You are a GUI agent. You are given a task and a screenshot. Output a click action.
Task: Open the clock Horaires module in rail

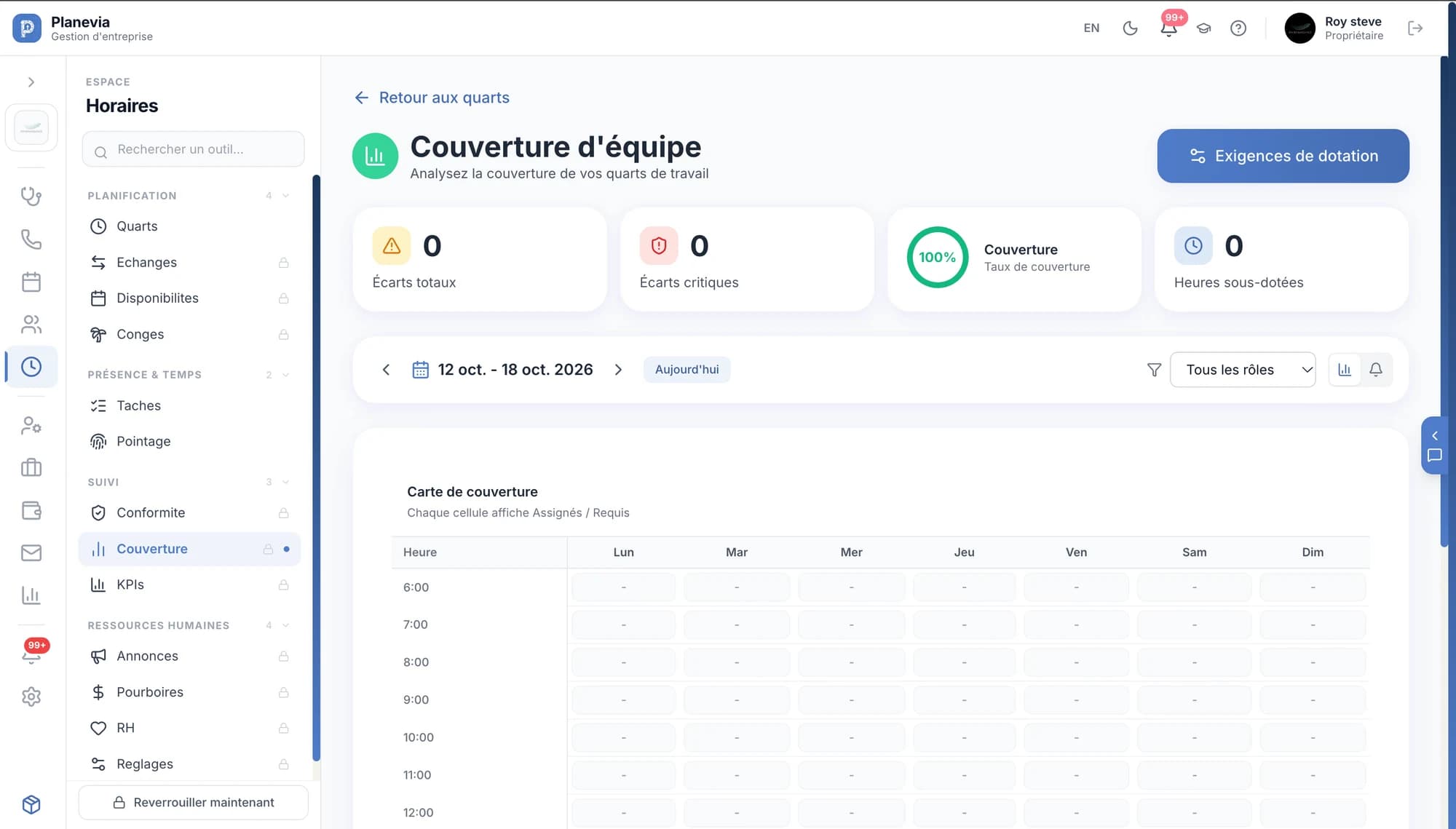click(x=31, y=367)
